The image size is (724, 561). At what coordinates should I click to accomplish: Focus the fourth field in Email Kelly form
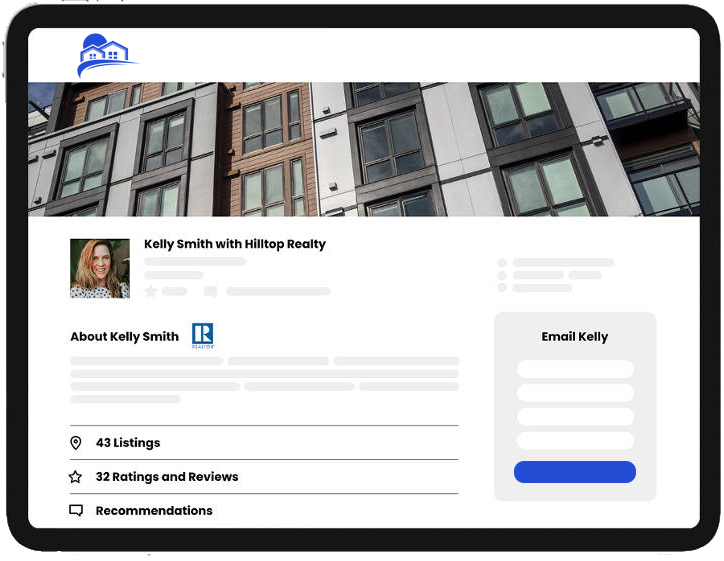[x=575, y=441]
